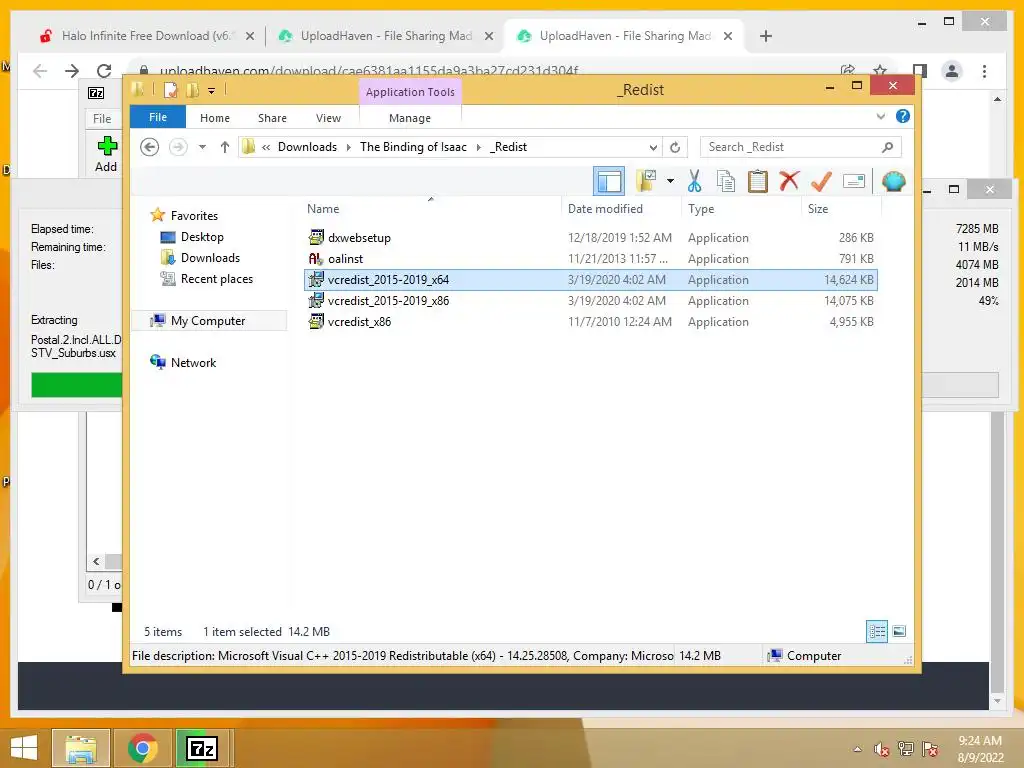Open Chrome three-dot menu
The height and width of the screenshot is (768, 1024).
click(x=984, y=71)
